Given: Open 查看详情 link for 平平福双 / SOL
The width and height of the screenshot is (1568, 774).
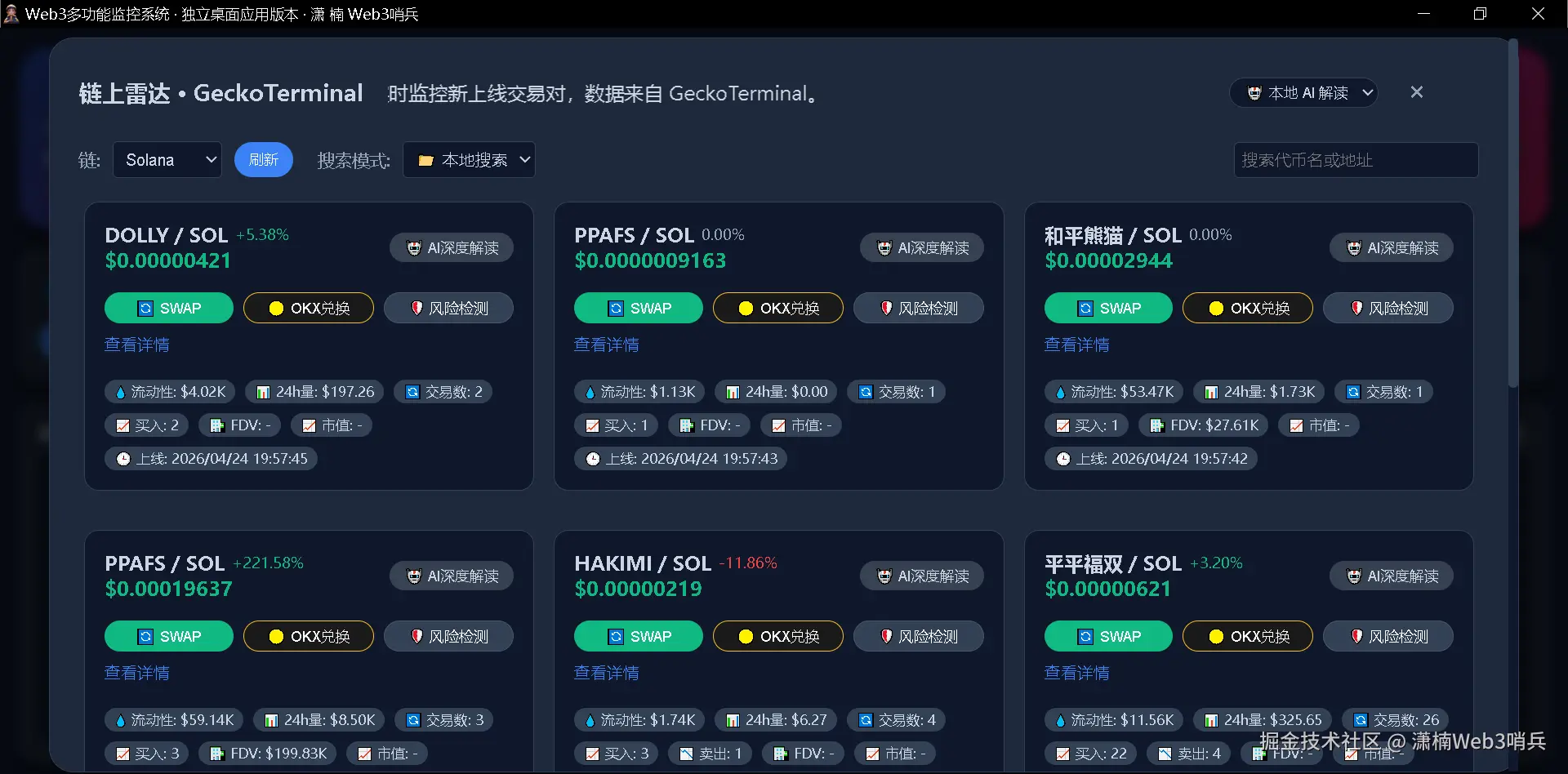Looking at the screenshot, I should tap(1077, 674).
